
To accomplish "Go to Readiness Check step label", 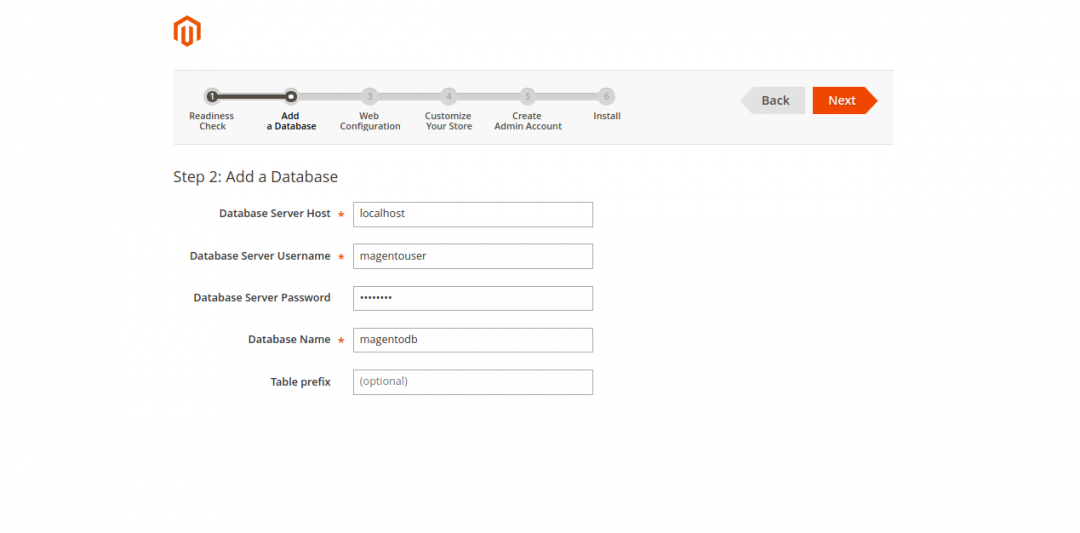I will tap(212, 121).
